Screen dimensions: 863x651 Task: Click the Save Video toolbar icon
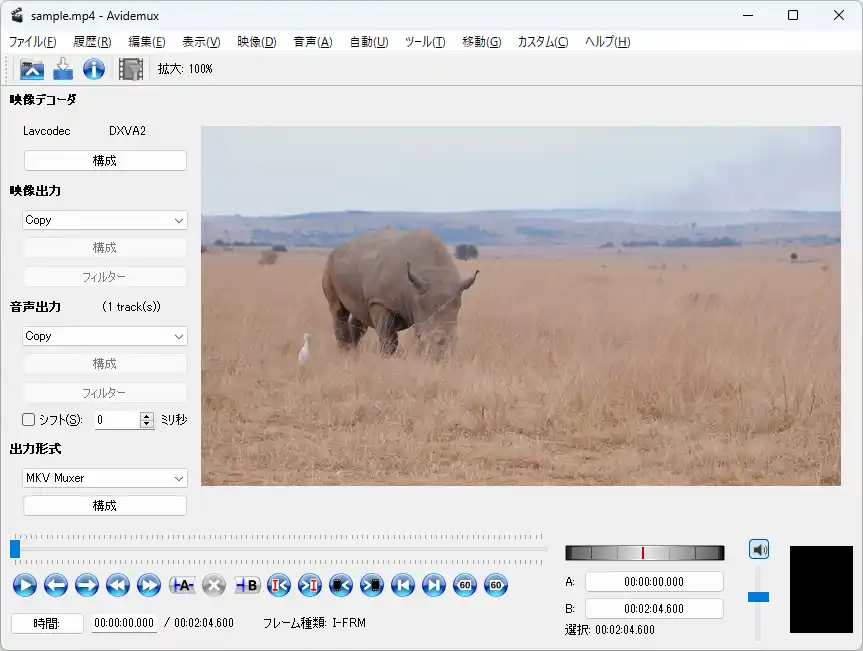63,69
